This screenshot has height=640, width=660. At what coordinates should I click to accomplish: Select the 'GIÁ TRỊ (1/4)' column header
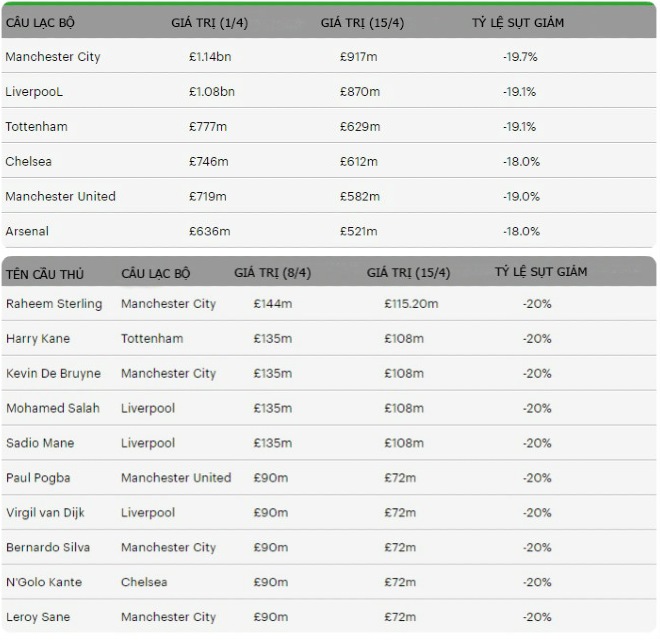click(211, 22)
